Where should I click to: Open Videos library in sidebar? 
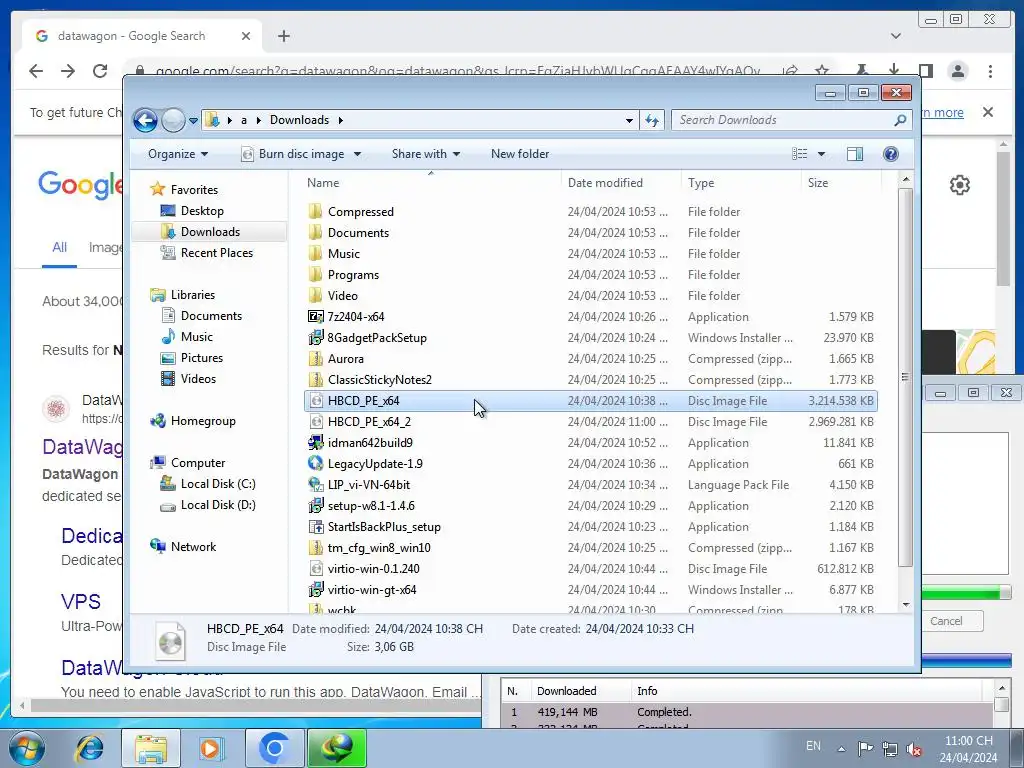click(188, 379)
